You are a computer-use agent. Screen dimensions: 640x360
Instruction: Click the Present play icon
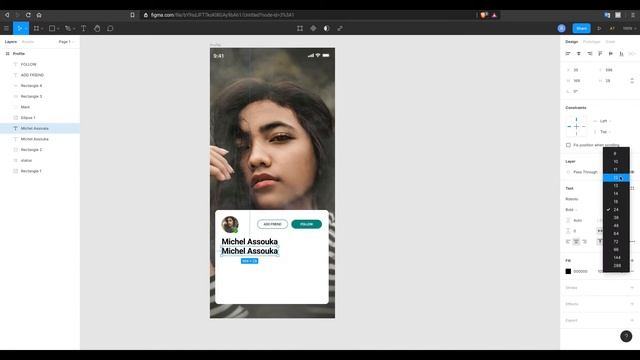pyautogui.click(x=599, y=28)
